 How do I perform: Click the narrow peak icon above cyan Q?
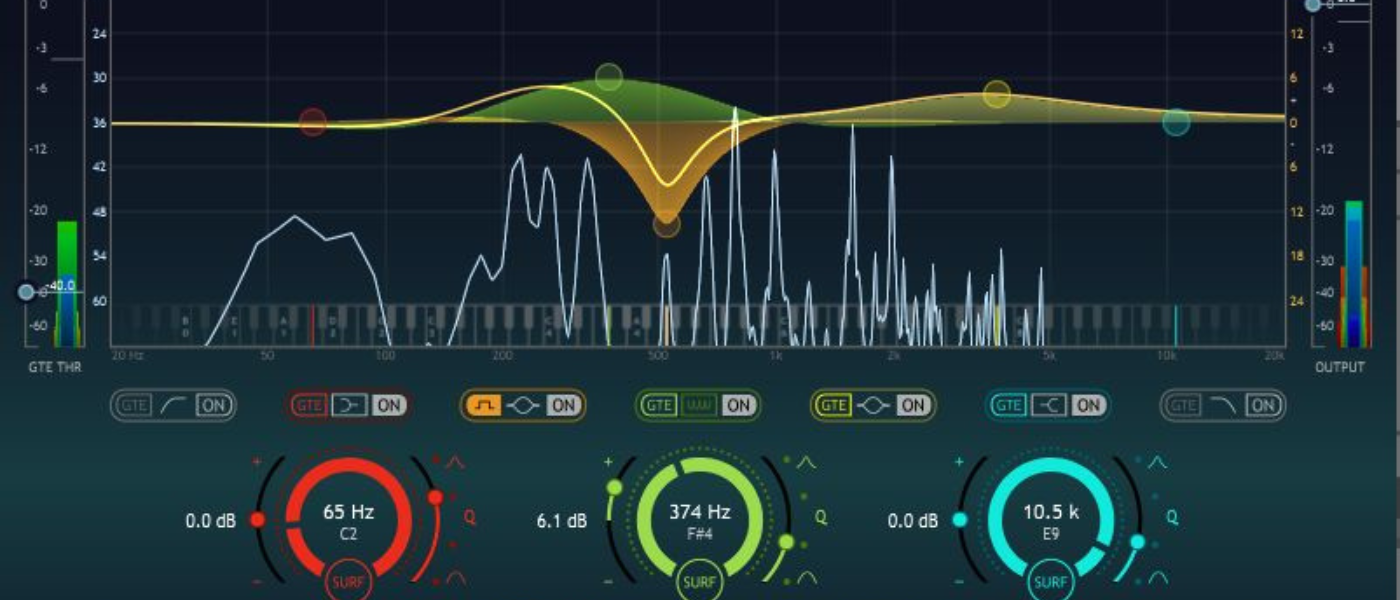tap(1157, 462)
